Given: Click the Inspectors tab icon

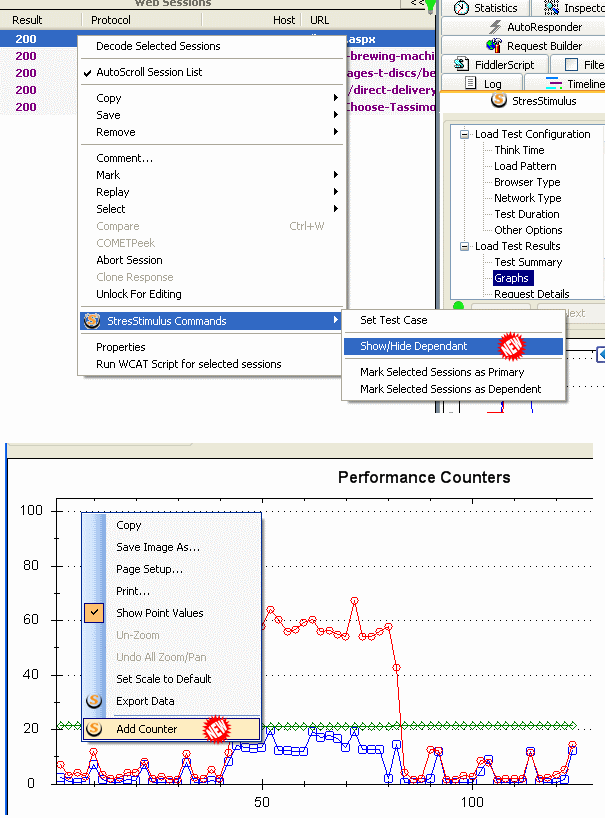Looking at the screenshot, I should [551, 8].
